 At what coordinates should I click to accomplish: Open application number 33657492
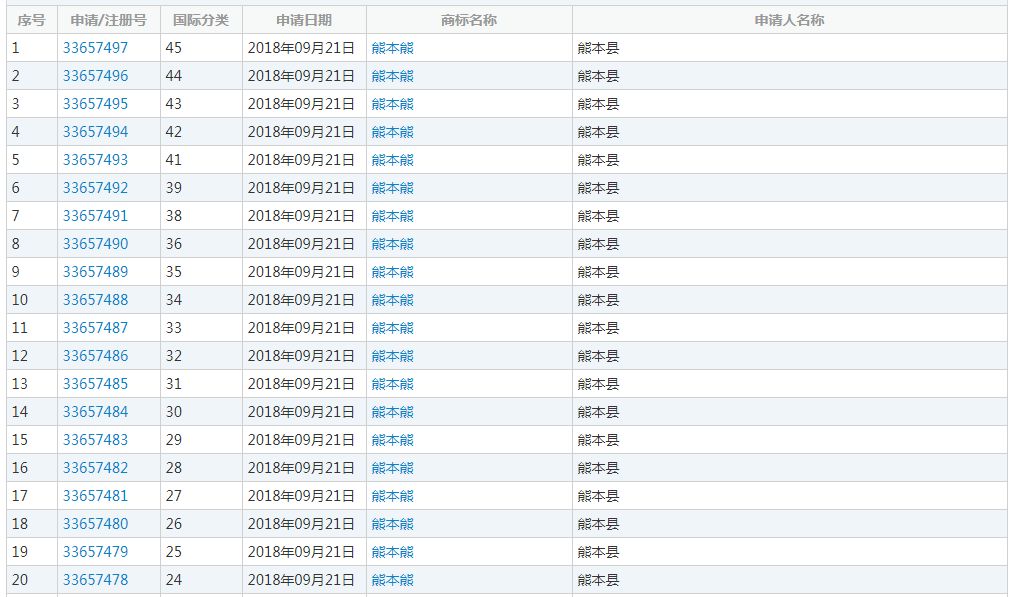pos(95,188)
